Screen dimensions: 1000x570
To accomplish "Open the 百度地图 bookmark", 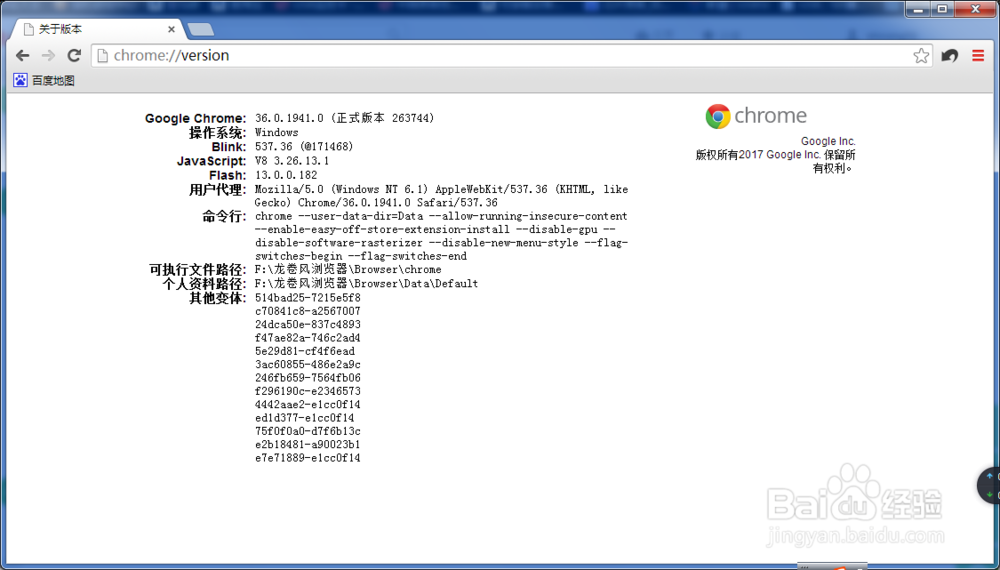I will 44,80.
